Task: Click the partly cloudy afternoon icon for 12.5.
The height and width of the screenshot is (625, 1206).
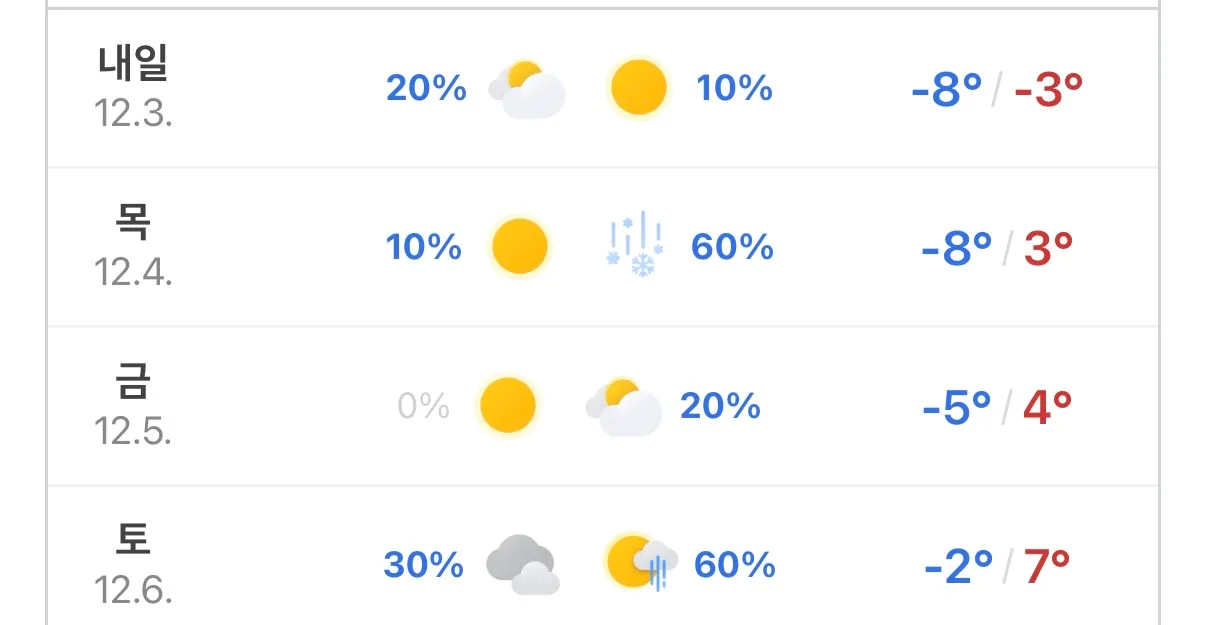Action: coord(624,407)
